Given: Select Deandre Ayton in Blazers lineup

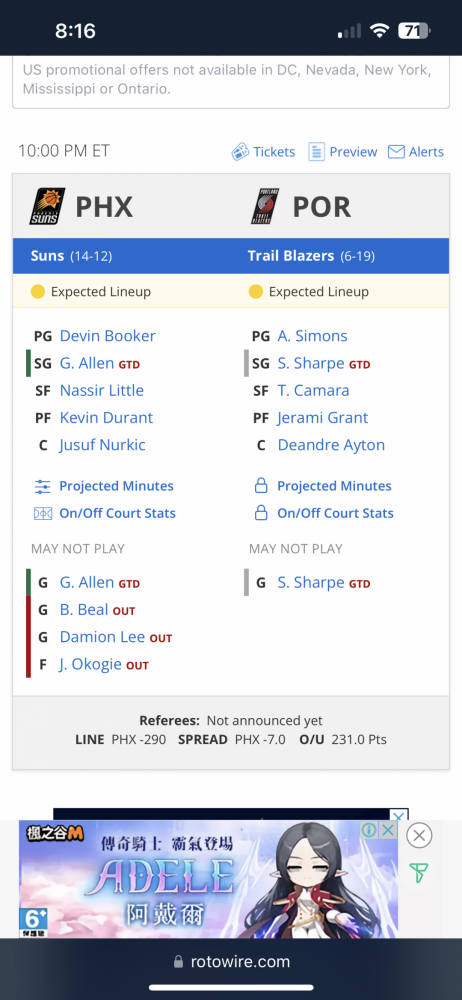Looking at the screenshot, I should (331, 445).
